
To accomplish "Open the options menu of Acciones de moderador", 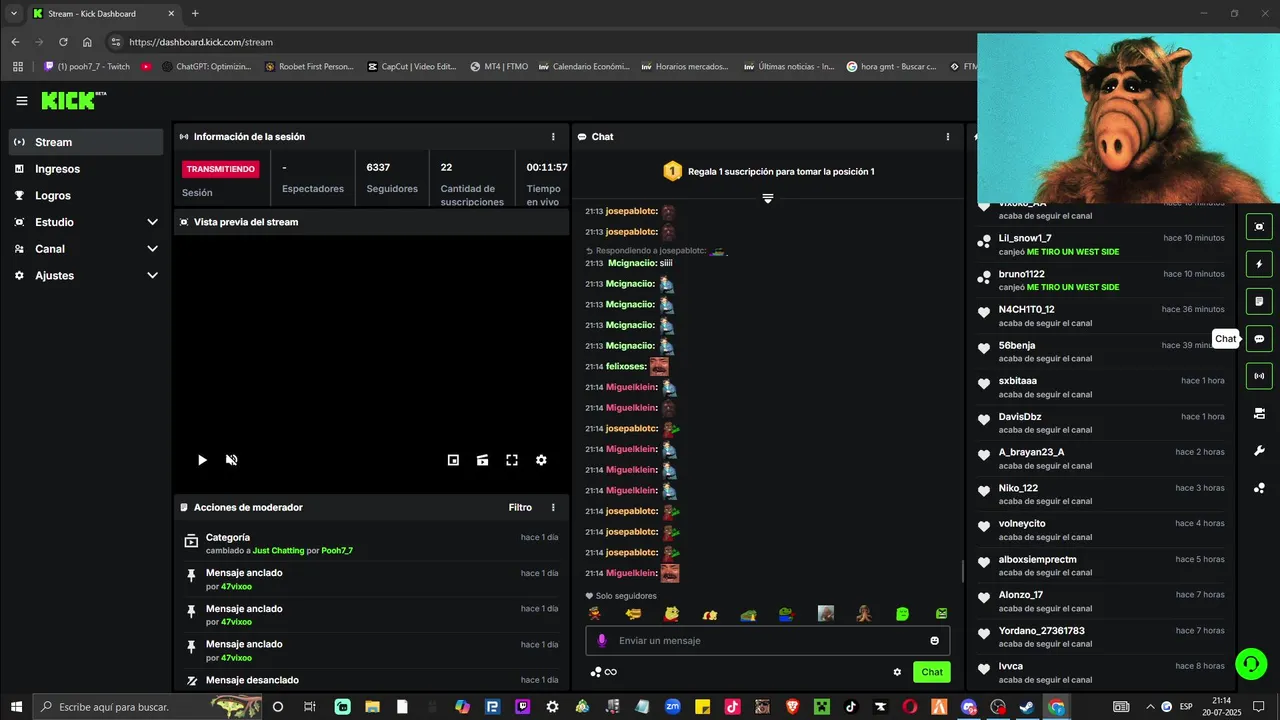I will (x=553, y=508).
